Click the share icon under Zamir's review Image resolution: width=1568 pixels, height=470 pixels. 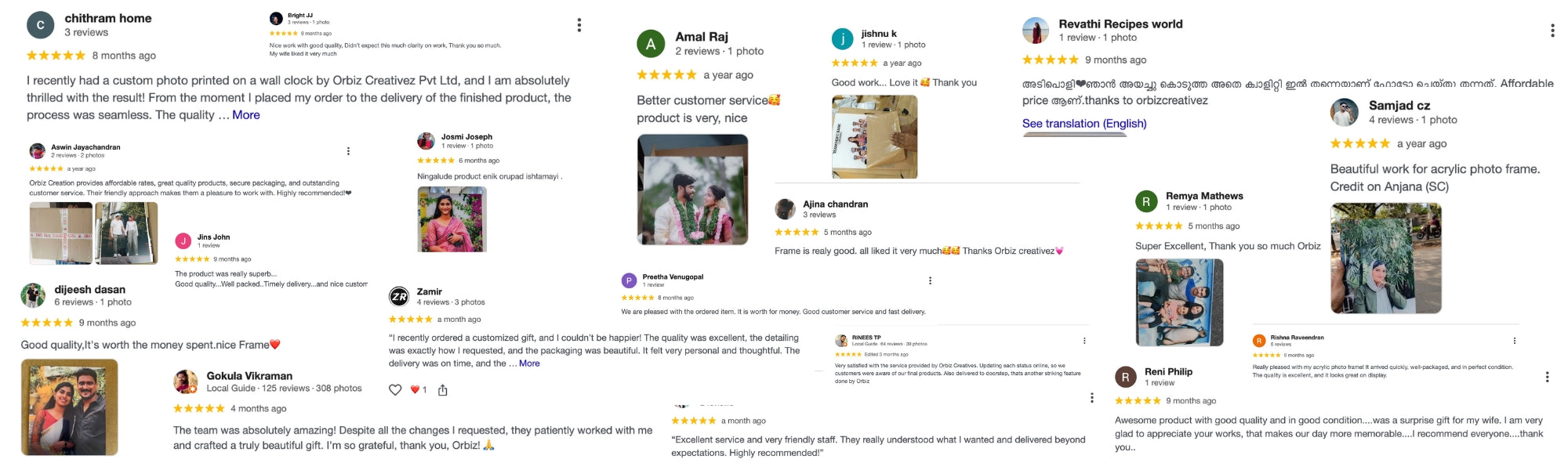coord(443,390)
